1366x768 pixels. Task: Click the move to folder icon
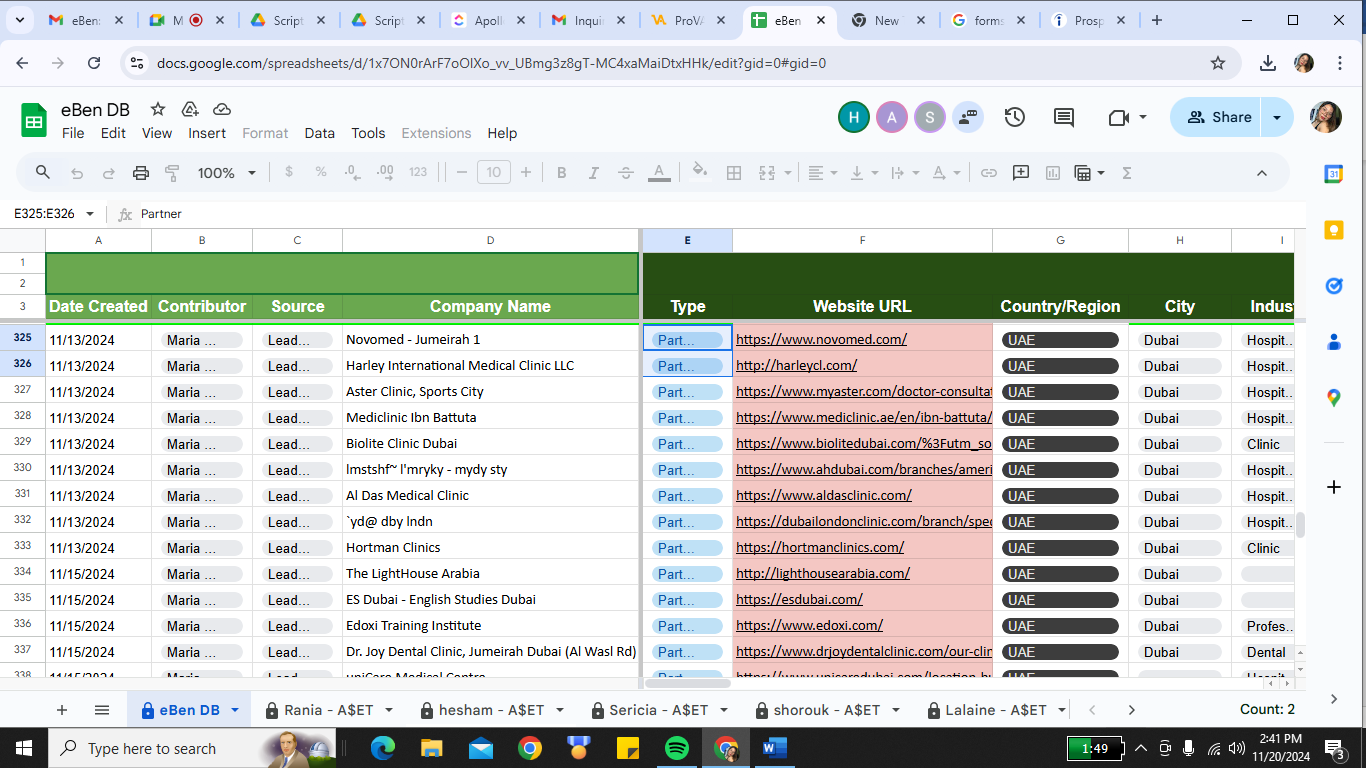pyautogui.click(x=190, y=110)
